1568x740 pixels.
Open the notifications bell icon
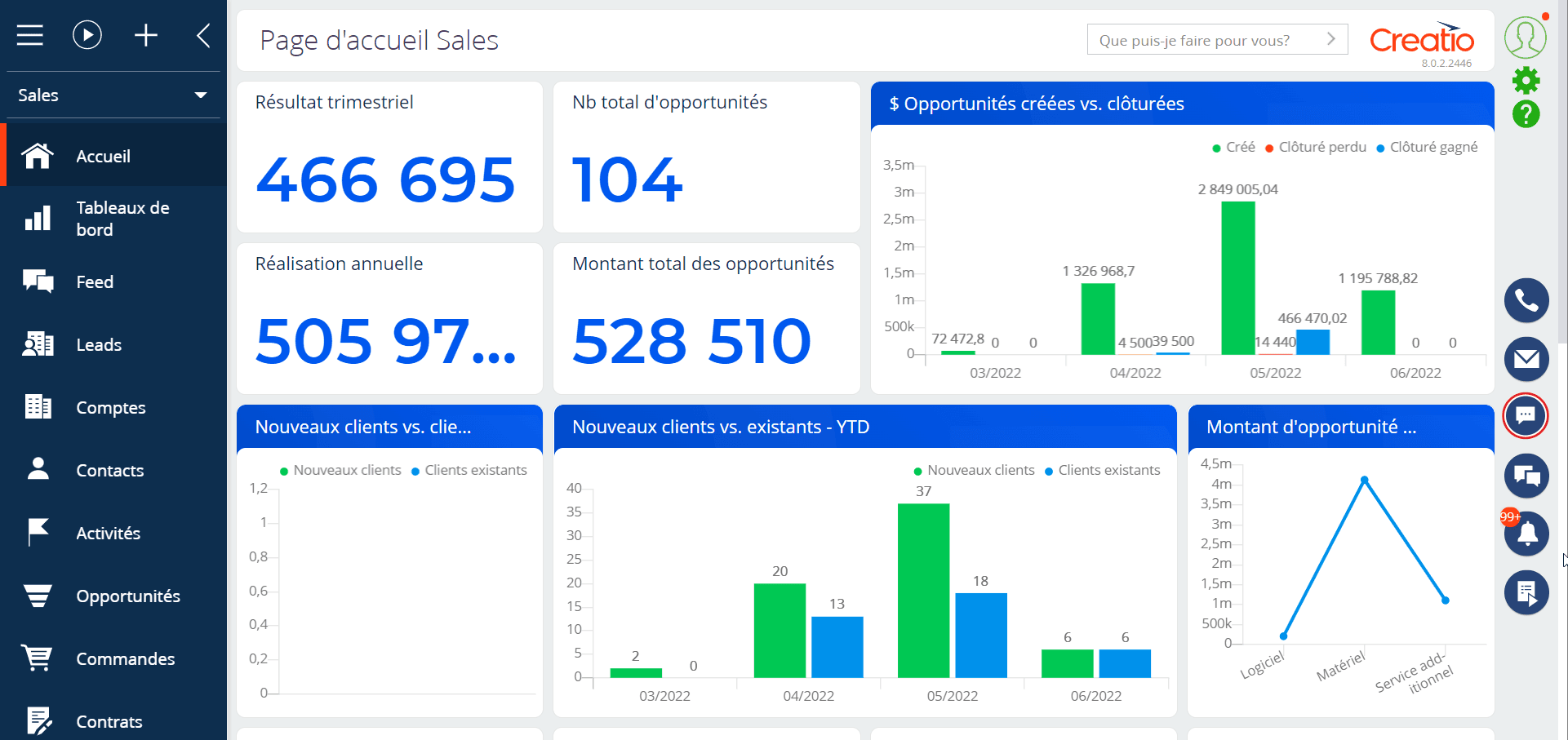click(1527, 534)
